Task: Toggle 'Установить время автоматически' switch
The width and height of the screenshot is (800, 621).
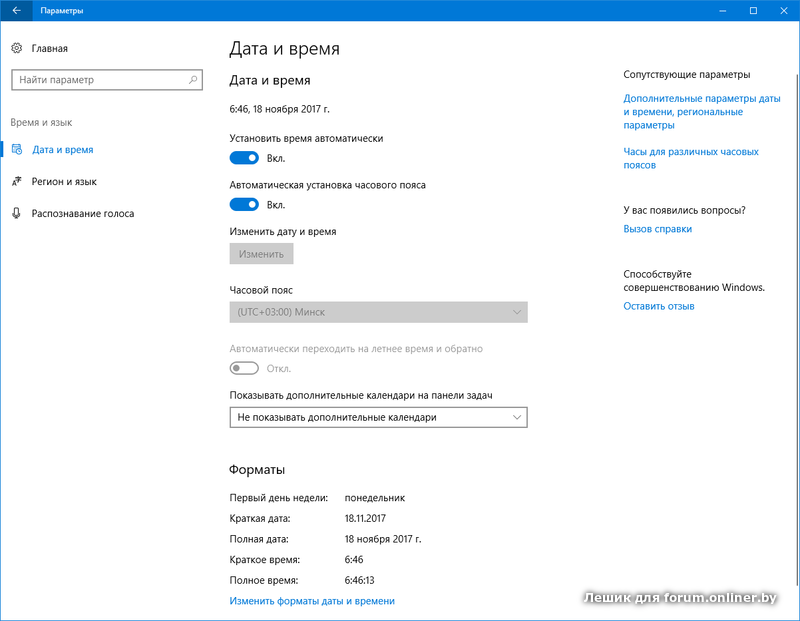Action: [x=244, y=158]
